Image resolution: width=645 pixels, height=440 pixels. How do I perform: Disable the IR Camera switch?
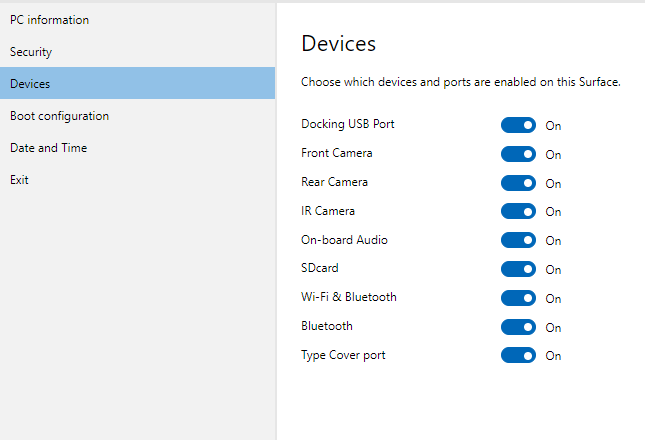[x=518, y=211]
